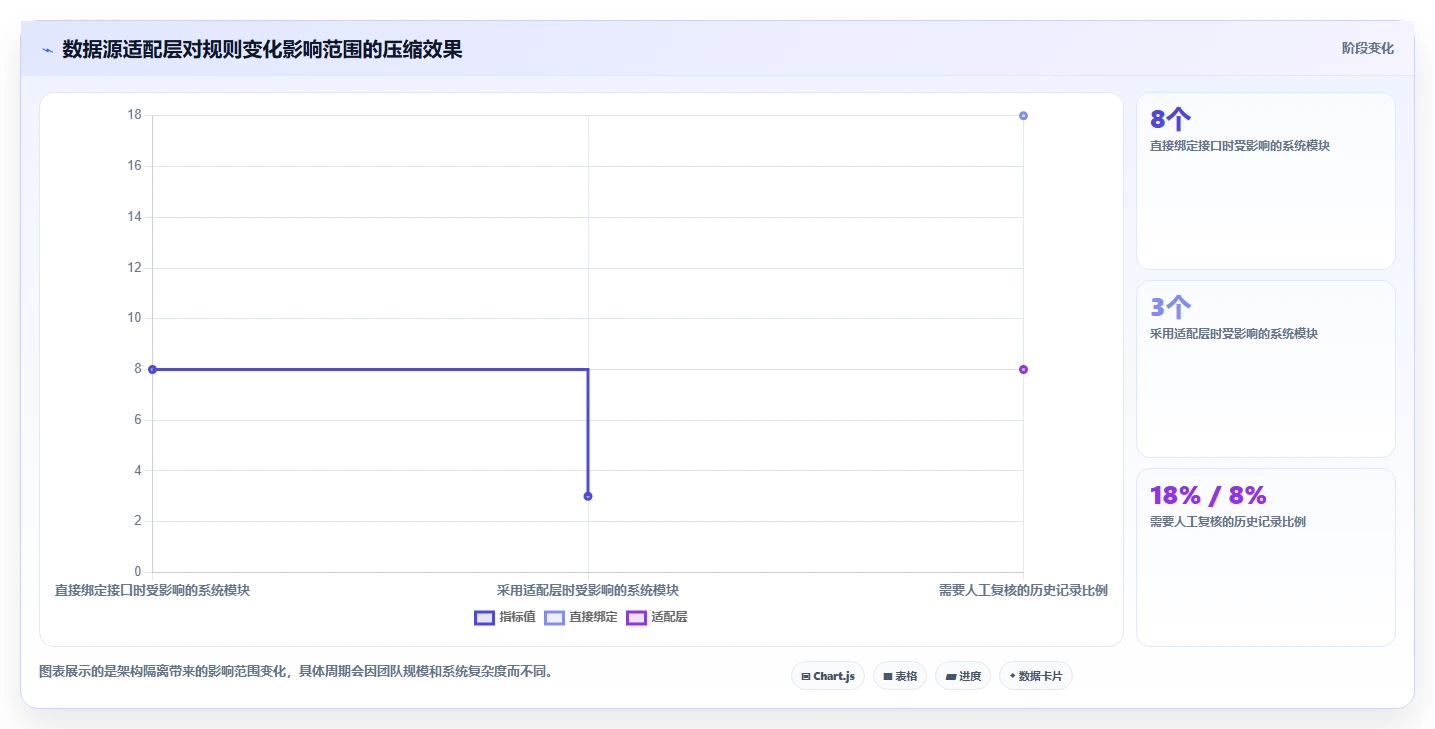Open the 8个 stat card
This screenshot has height=729, width=1435.
coord(1265,181)
